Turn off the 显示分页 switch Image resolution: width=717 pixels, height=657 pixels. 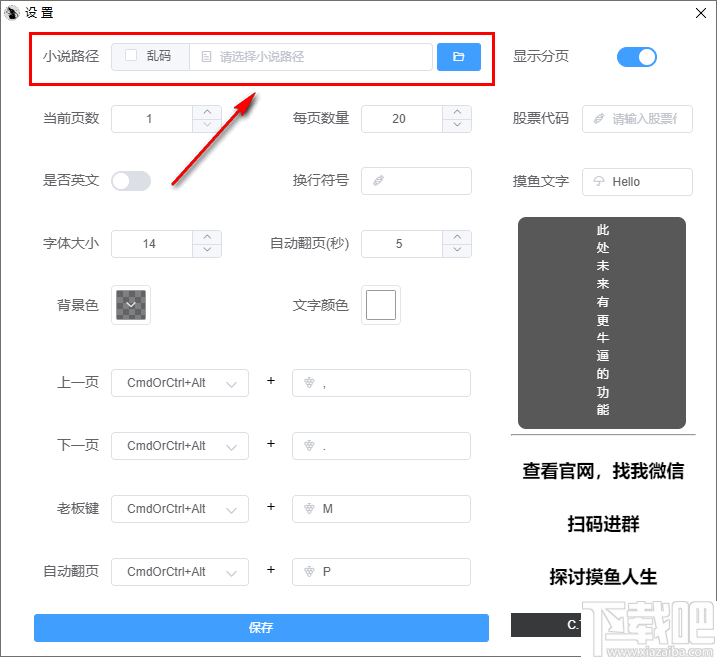click(x=637, y=57)
